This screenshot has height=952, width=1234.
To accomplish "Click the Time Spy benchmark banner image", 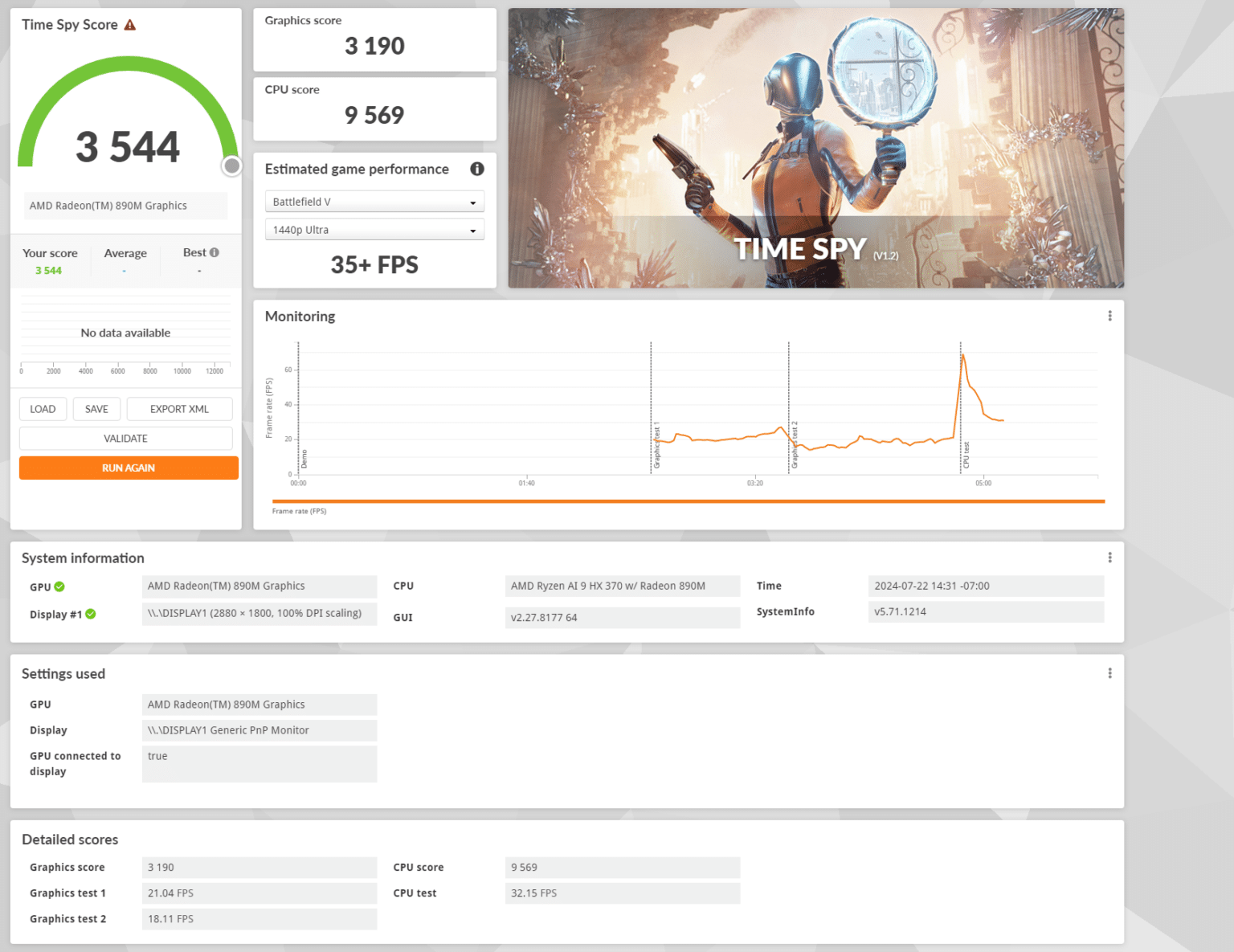I will (x=815, y=148).
